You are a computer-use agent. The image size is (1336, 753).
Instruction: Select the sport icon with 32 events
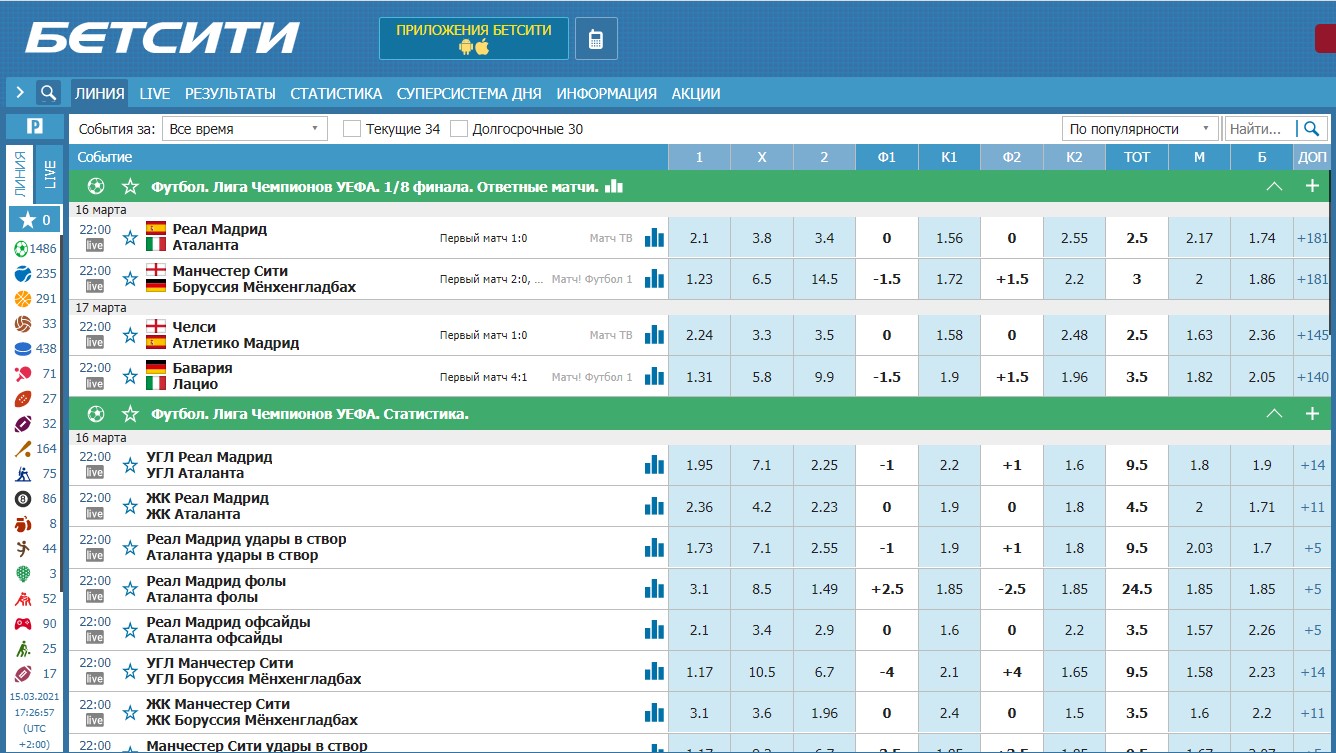[x=22, y=424]
